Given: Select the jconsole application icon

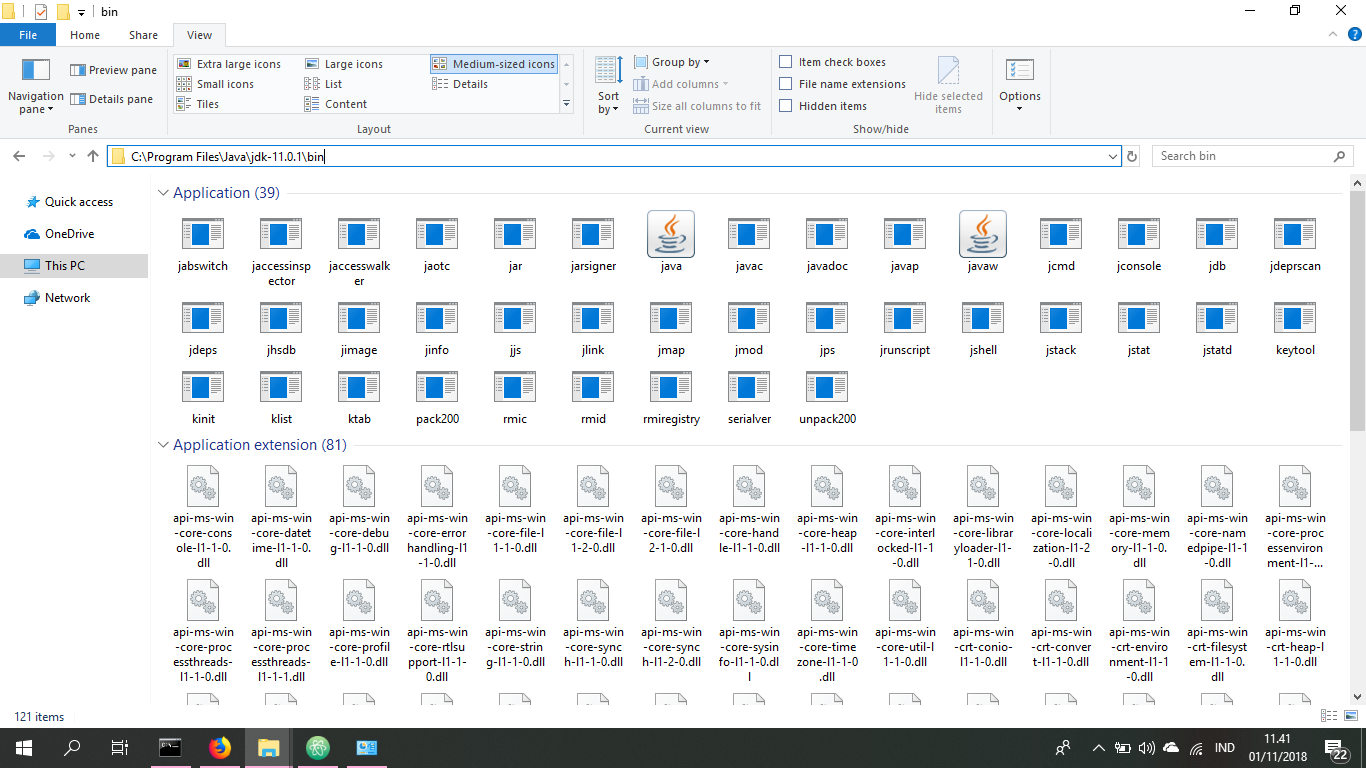Looking at the screenshot, I should coord(1139,234).
